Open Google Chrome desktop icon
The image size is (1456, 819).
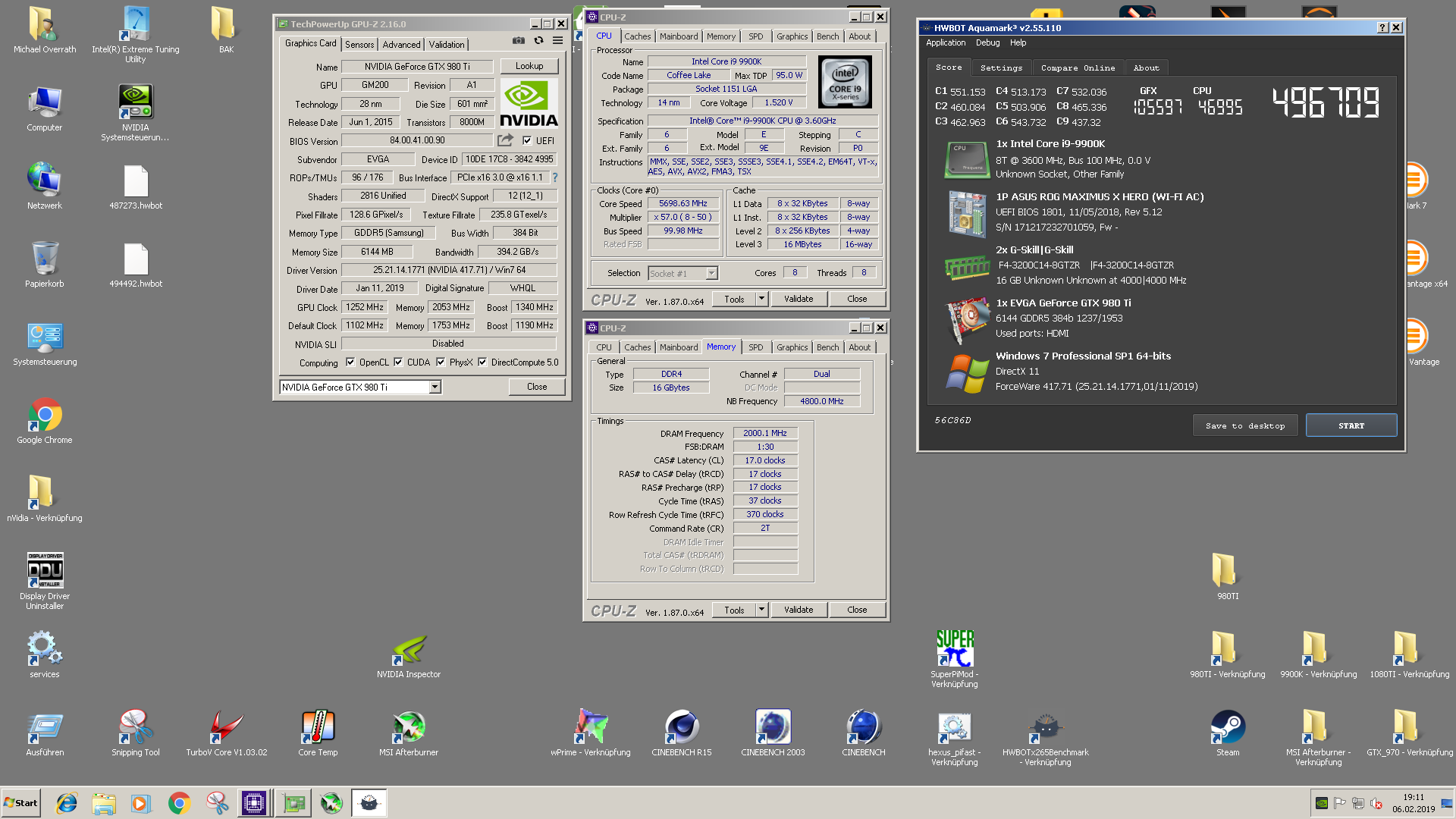pos(45,421)
